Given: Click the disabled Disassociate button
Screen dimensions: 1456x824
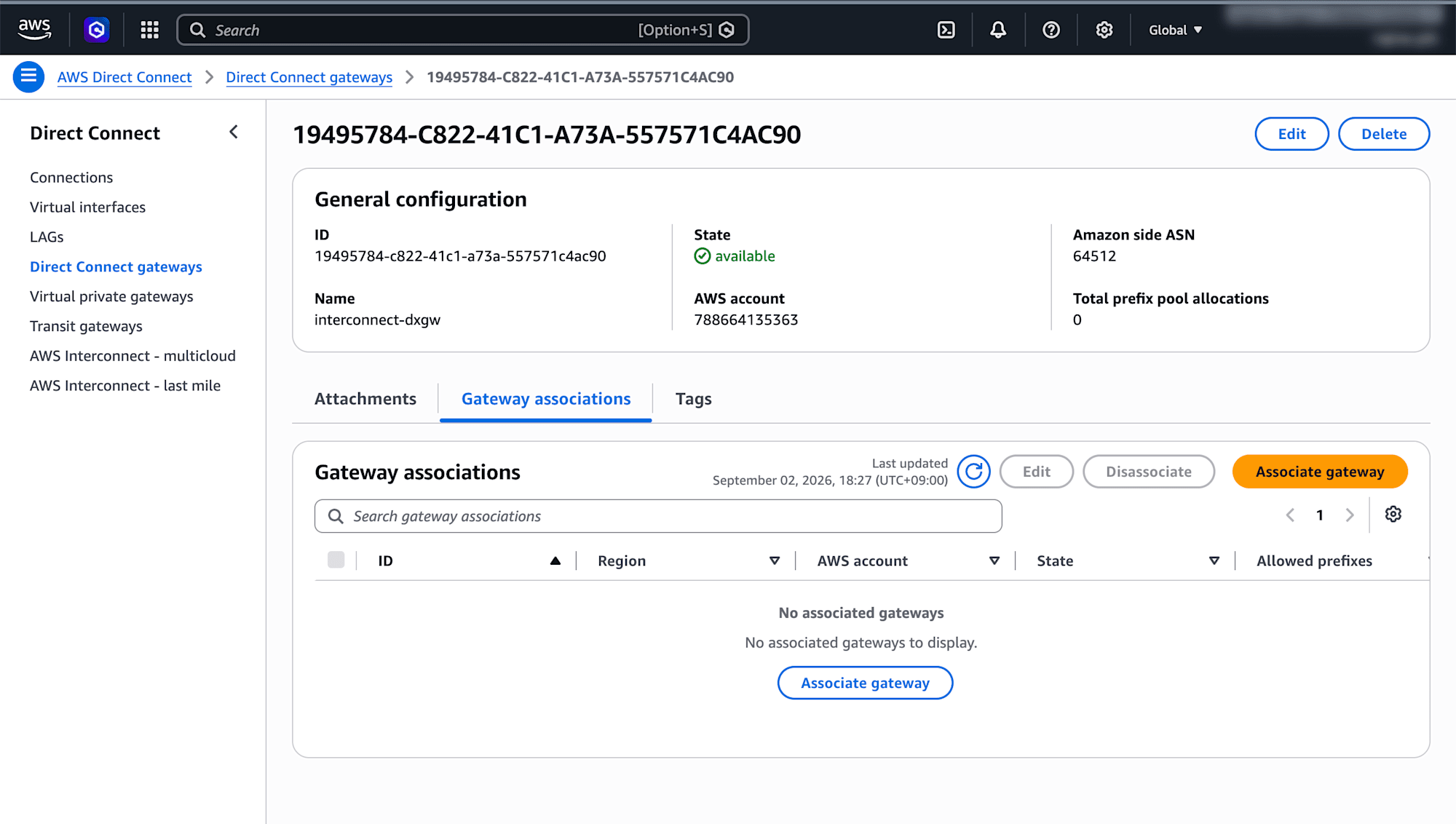Looking at the screenshot, I should coord(1149,472).
